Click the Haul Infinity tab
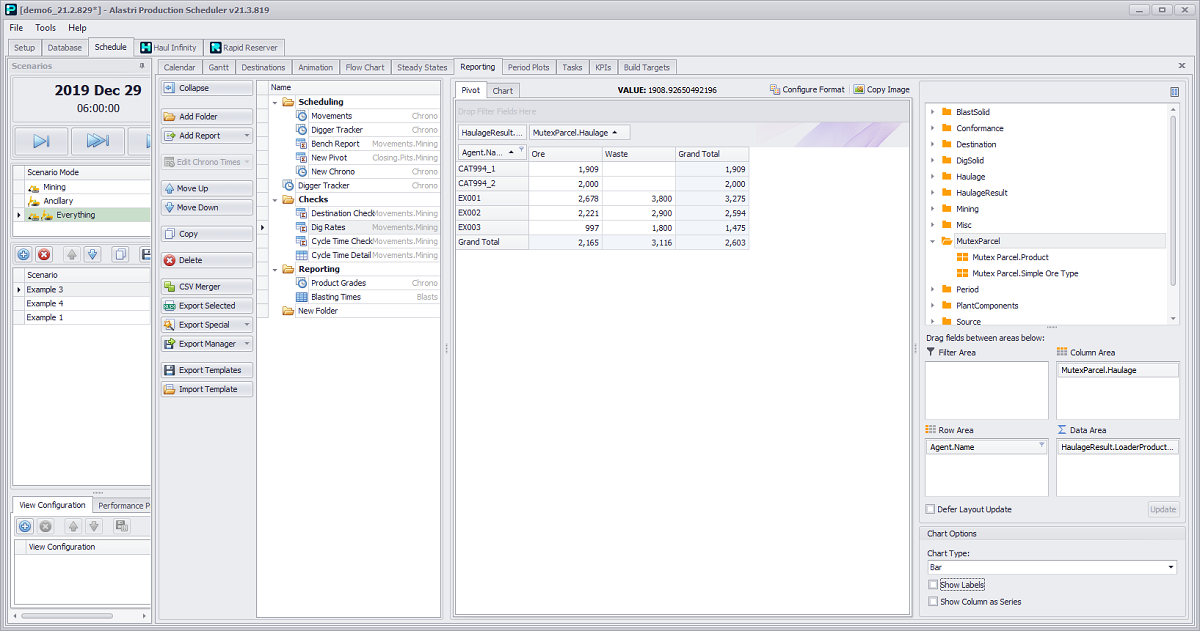The height and width of the screenshot is (631, 1200). pos(167,47)
